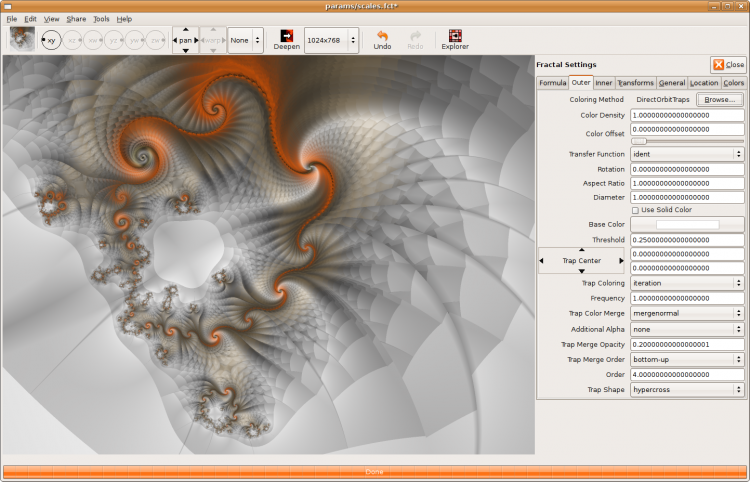Open the Transfer Function dropdown
Viewport: 750px width, 482px height.
click(687, 155)
